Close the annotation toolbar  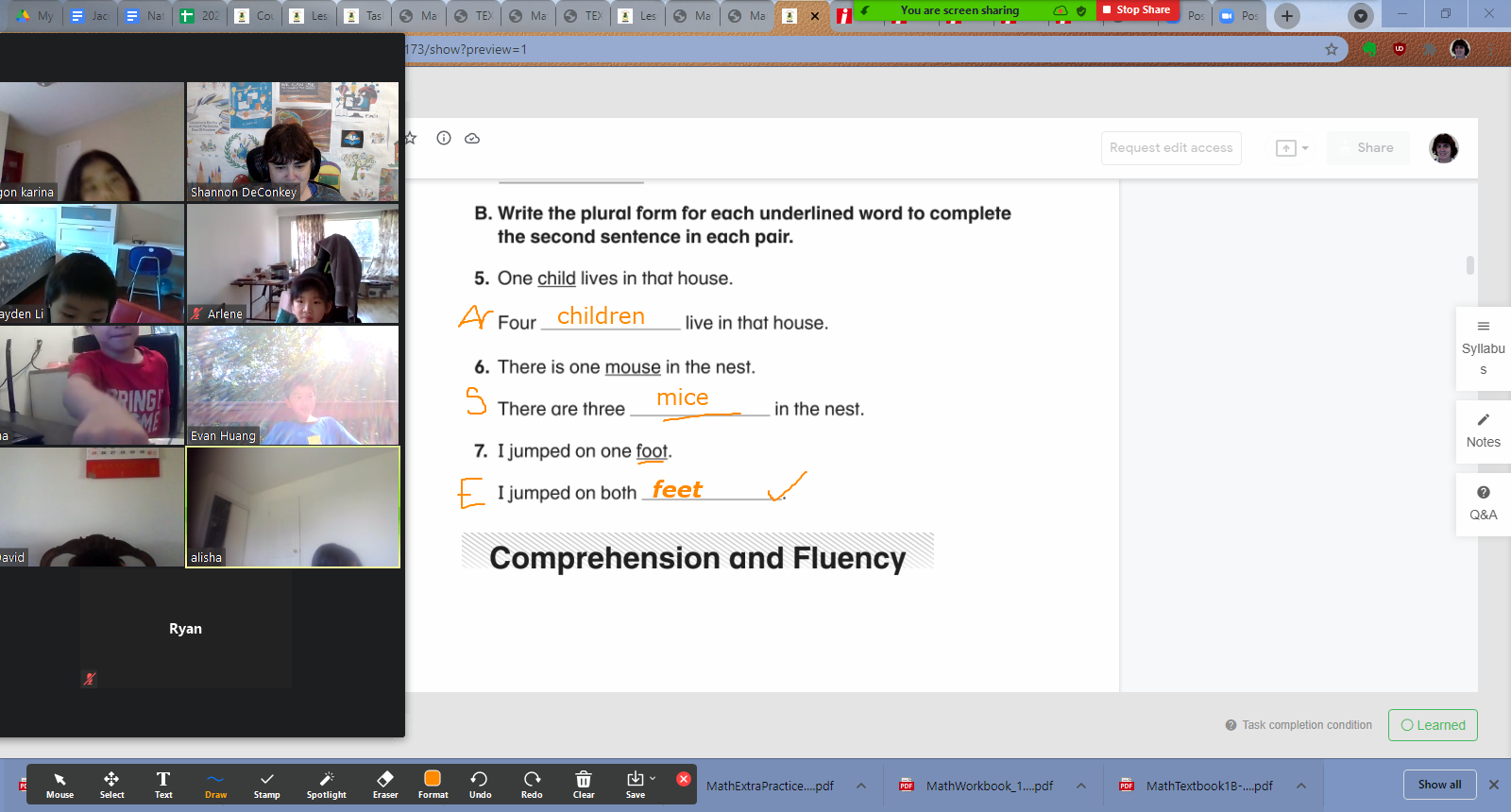click(x=684, y=779)
